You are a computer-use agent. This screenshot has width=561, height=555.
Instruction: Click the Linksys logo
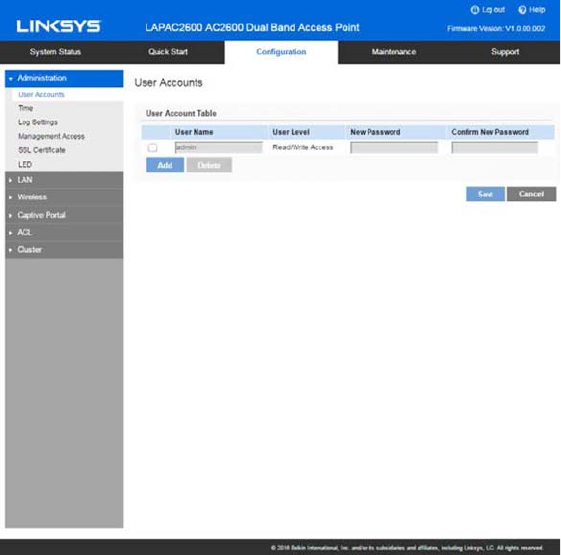coord(59,26)
